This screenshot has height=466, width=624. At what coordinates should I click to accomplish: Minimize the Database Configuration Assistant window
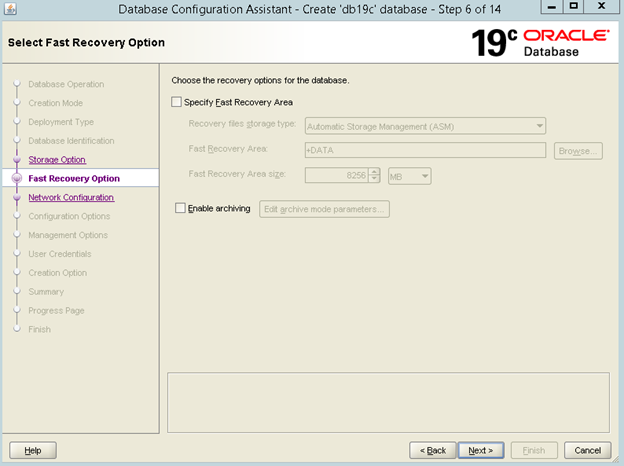tap(552, 6)
